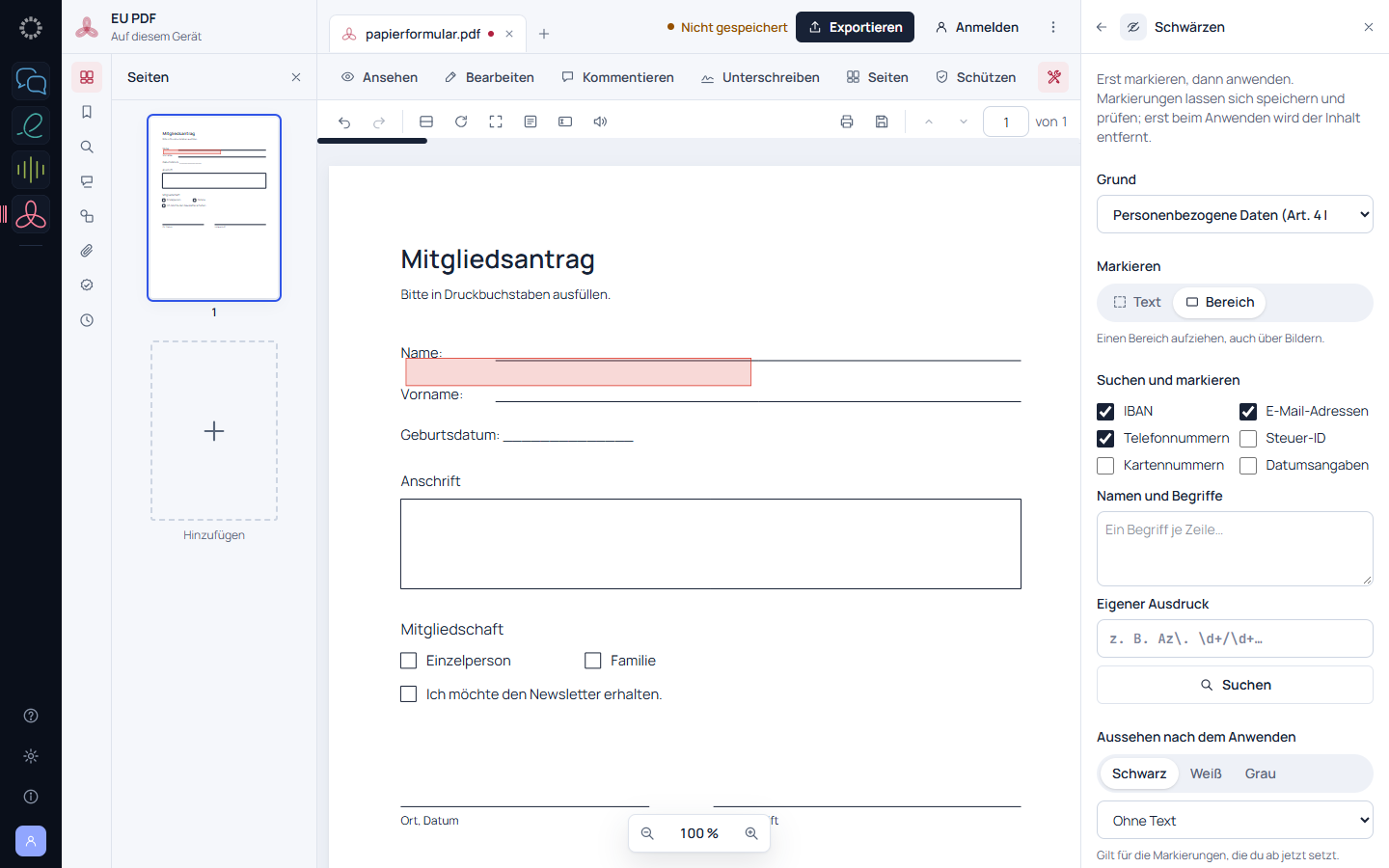Open the Kommentieren tab
Viewport: 1389px width, 868px height.
click(617, 77)
